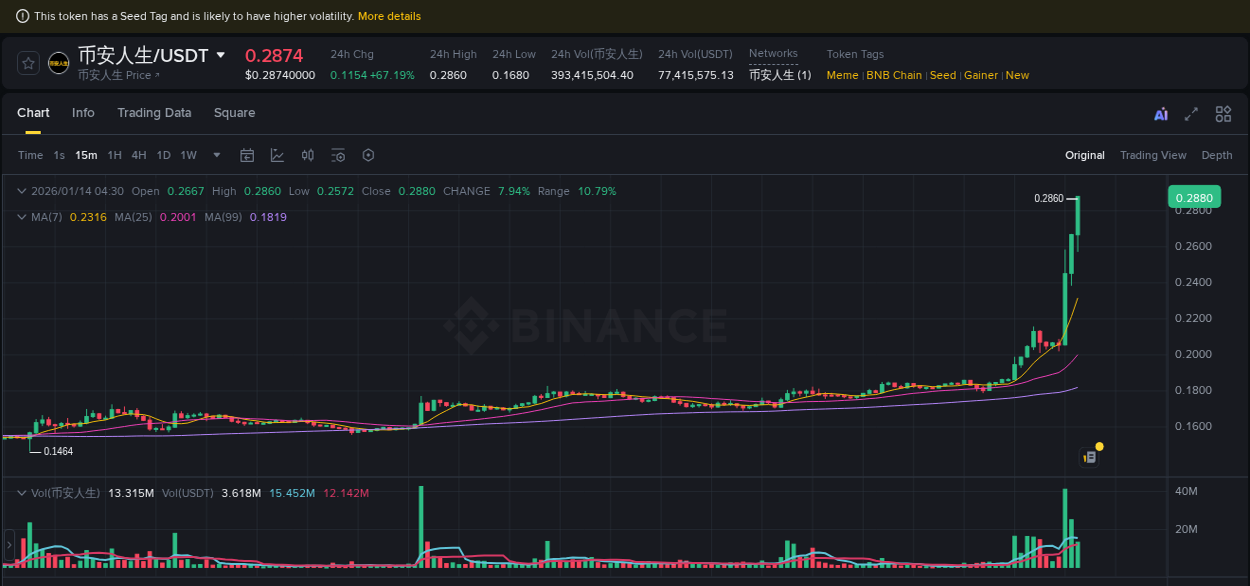Open the AI analysis feature

pos(1161,114)
